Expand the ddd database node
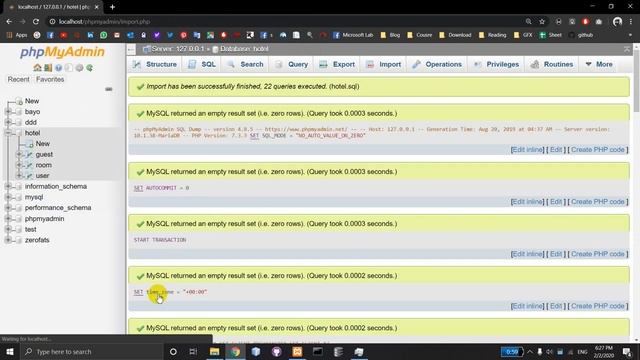Screen dimensions: 640x360 tap(8, 122)
